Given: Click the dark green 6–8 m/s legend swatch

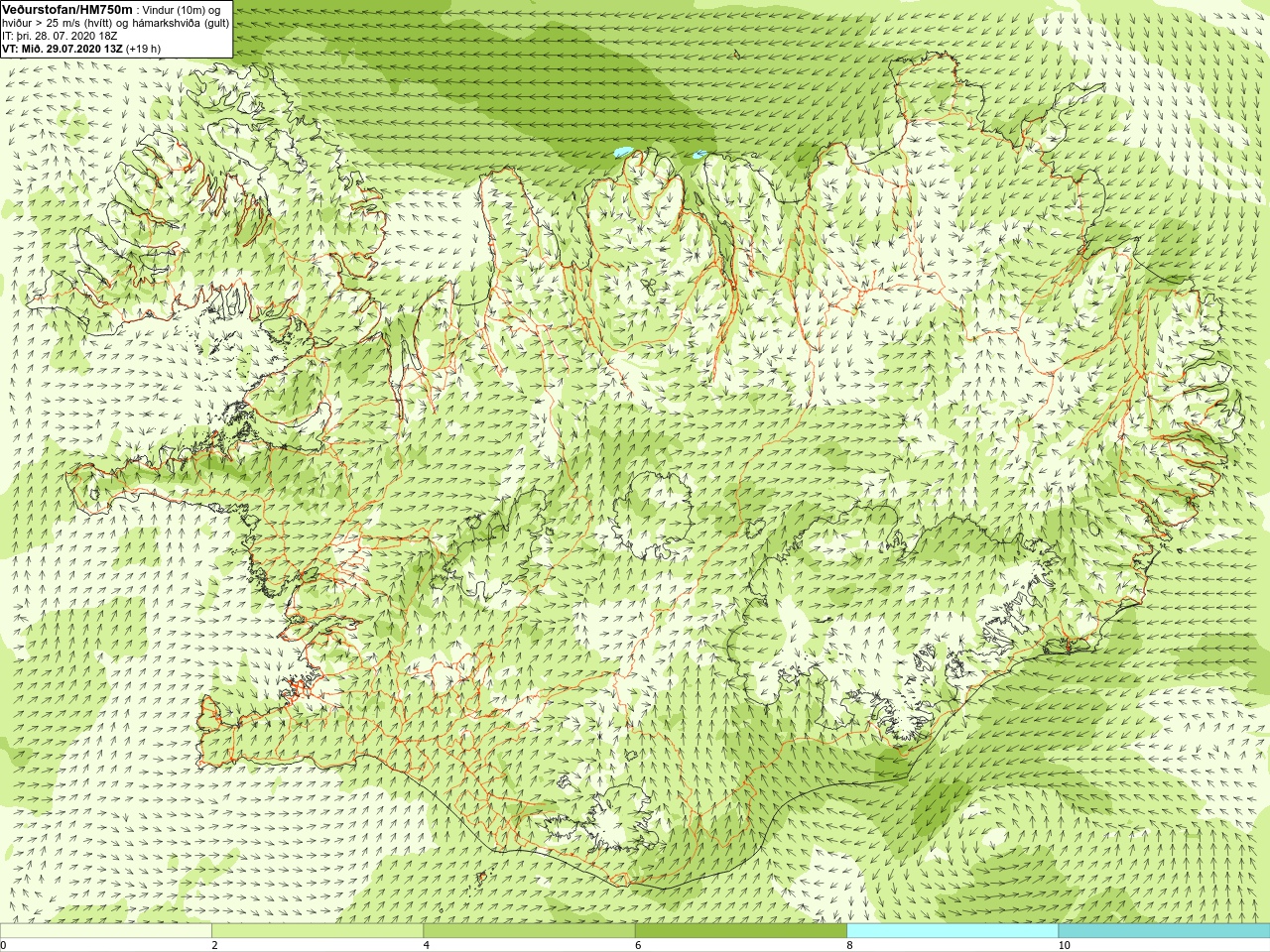Looking at the screenshot, I should pos(741,931).
